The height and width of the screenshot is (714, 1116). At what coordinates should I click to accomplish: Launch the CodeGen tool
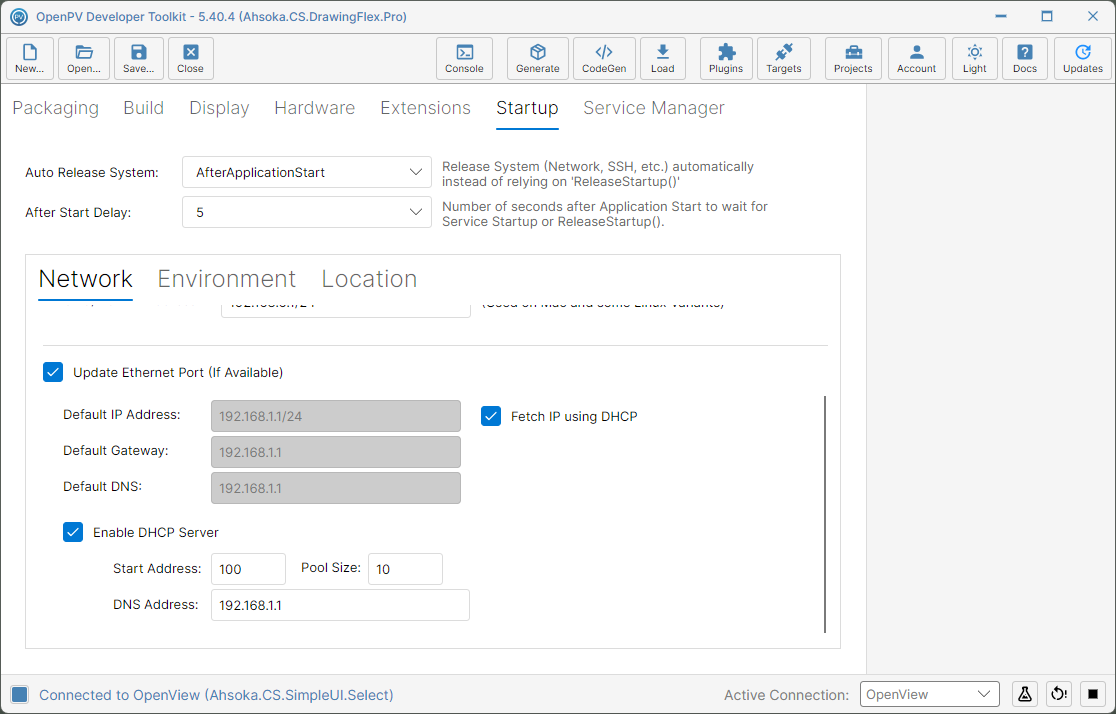point(604,58)
